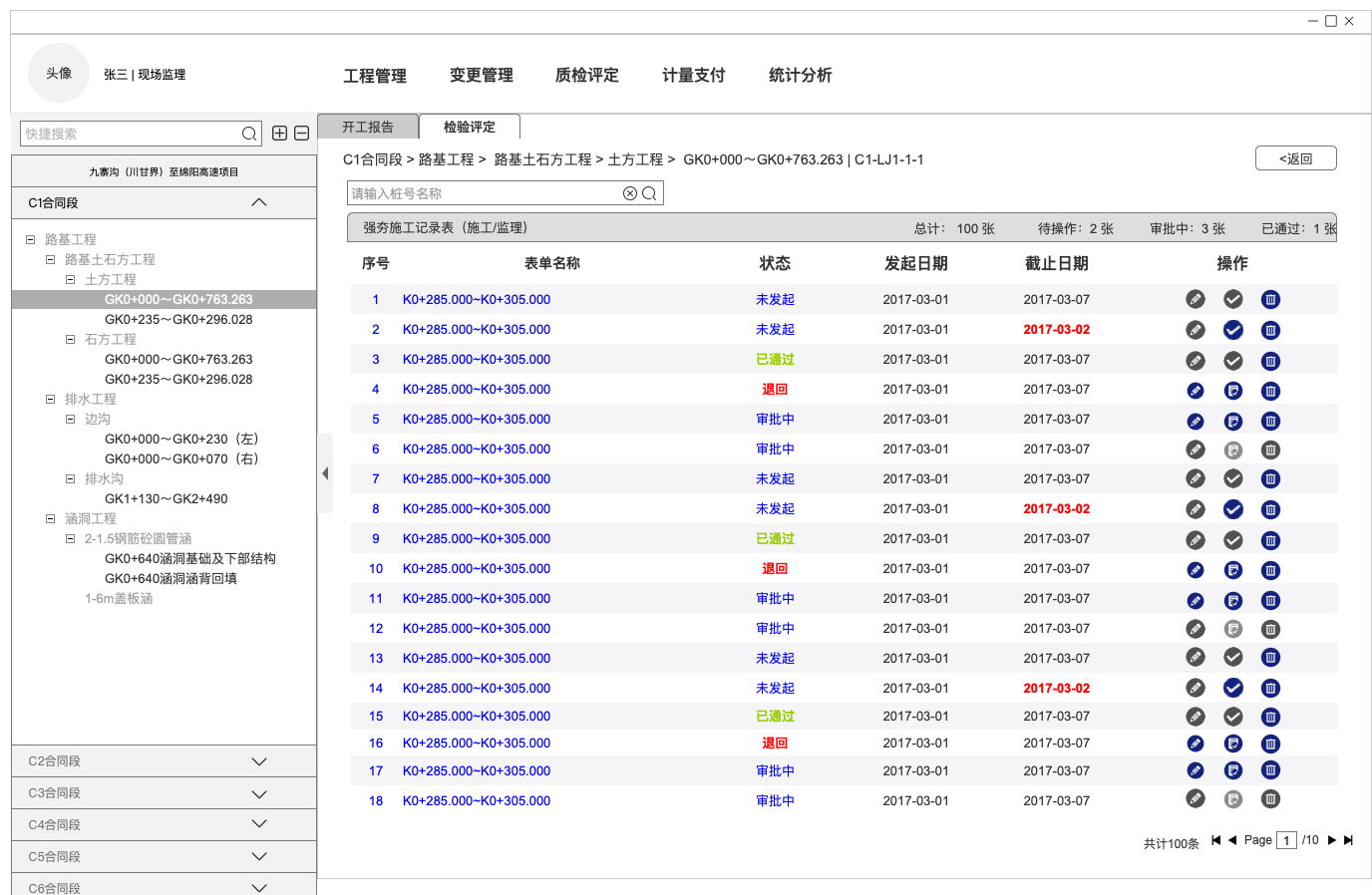Expand all tree nodes with plus icon

[280, 134]
